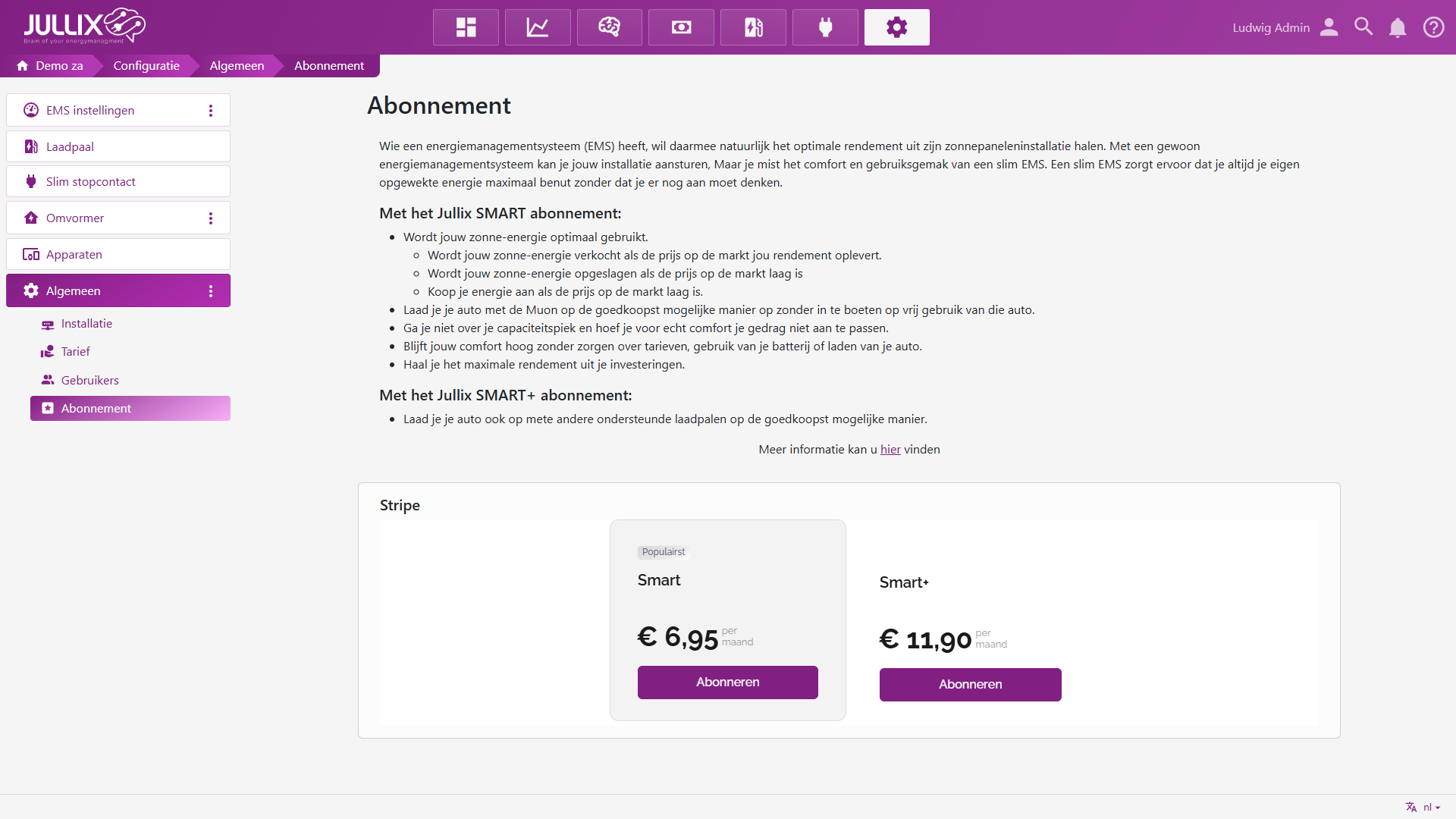Image resolution: width=1456 pixels, height=819 pixels.
Task: Navigate to Configuratie breadcrumb
Action: click(x=146, y=66)
